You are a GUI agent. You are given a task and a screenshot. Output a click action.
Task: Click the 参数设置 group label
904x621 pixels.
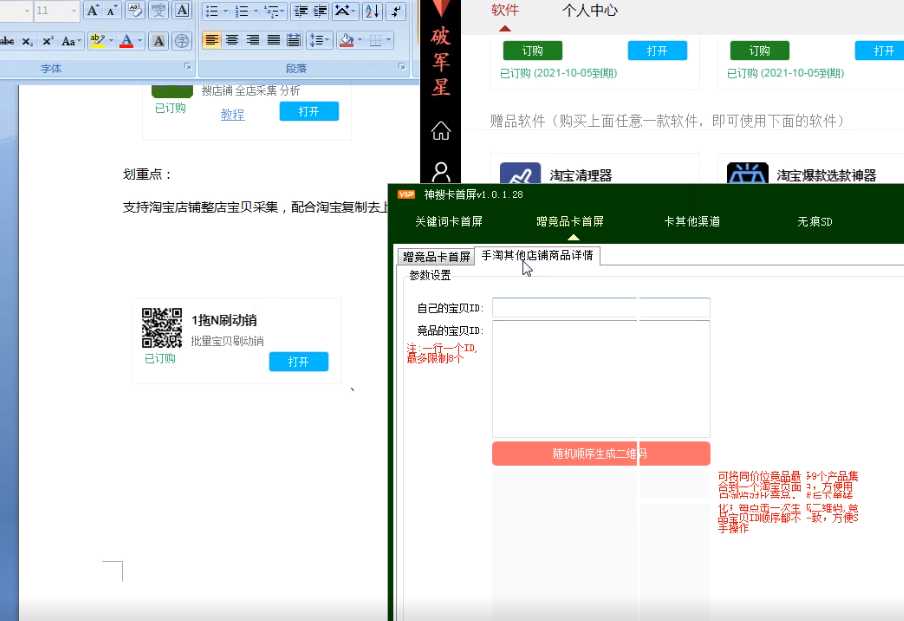pyautogui.click(x=430, y=275)
